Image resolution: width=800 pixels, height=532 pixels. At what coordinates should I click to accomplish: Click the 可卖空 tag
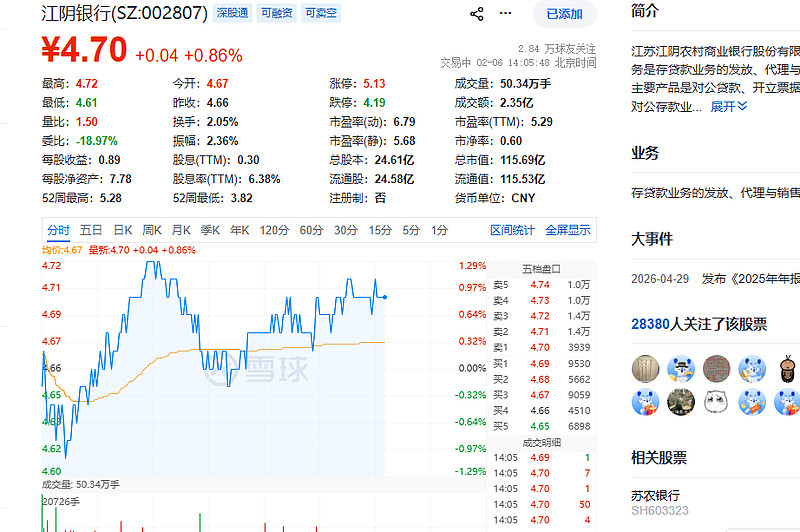[x=321, y=13]
